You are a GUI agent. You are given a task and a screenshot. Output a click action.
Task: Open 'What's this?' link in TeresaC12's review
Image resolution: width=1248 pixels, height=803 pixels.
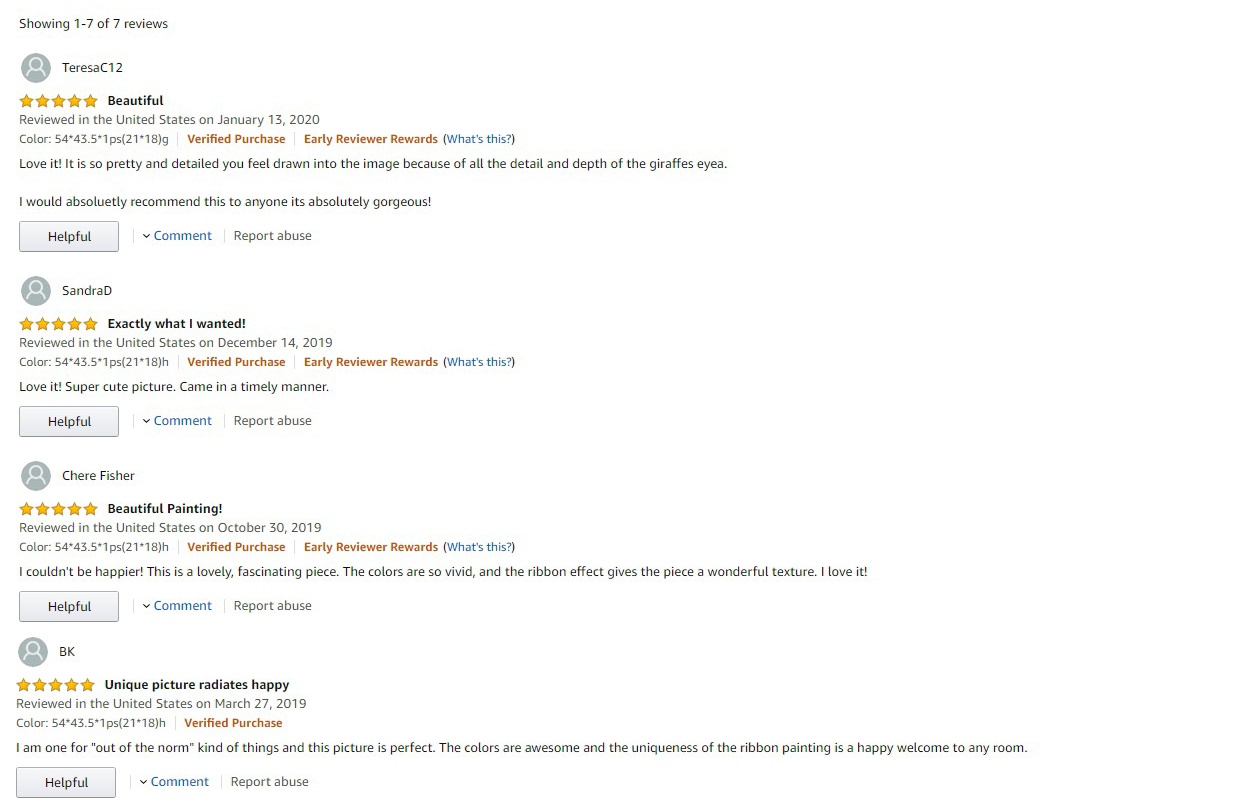(x=479, y=139)
